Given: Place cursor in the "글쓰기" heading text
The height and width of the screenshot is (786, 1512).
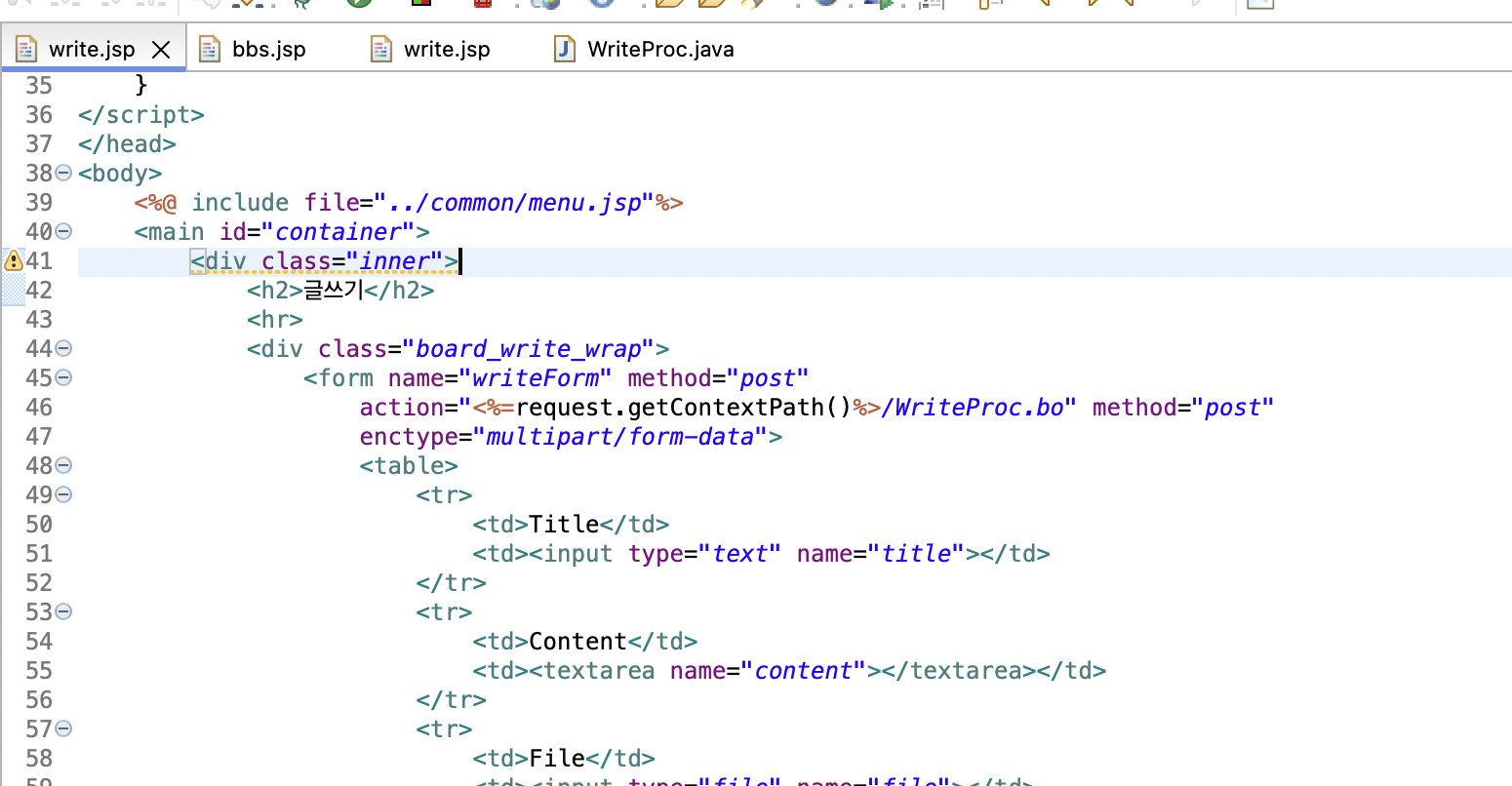Looking at the screenshot, I should tap(334, 290).
